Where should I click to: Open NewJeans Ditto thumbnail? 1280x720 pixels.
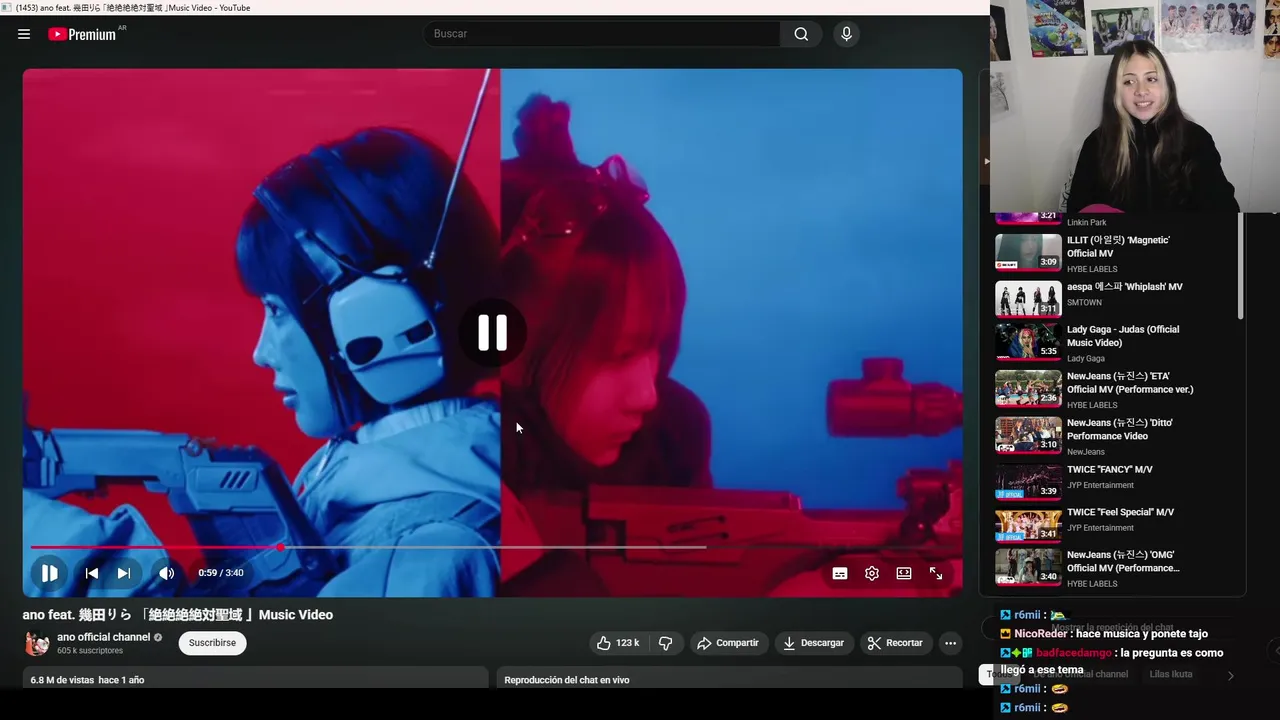click(1028, 435)
